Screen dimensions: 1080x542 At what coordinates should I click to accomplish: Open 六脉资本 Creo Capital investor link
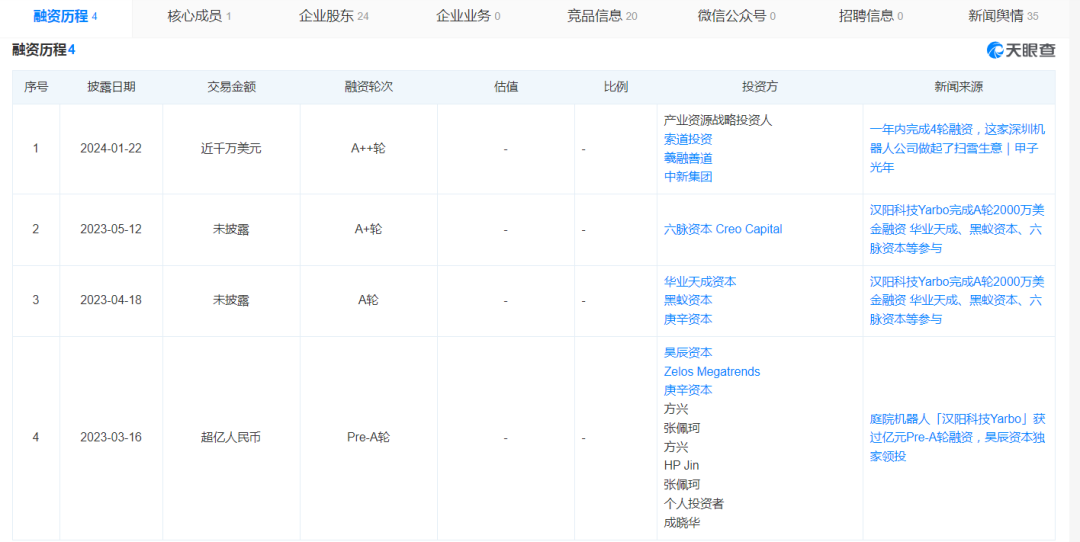click(723, 229)
